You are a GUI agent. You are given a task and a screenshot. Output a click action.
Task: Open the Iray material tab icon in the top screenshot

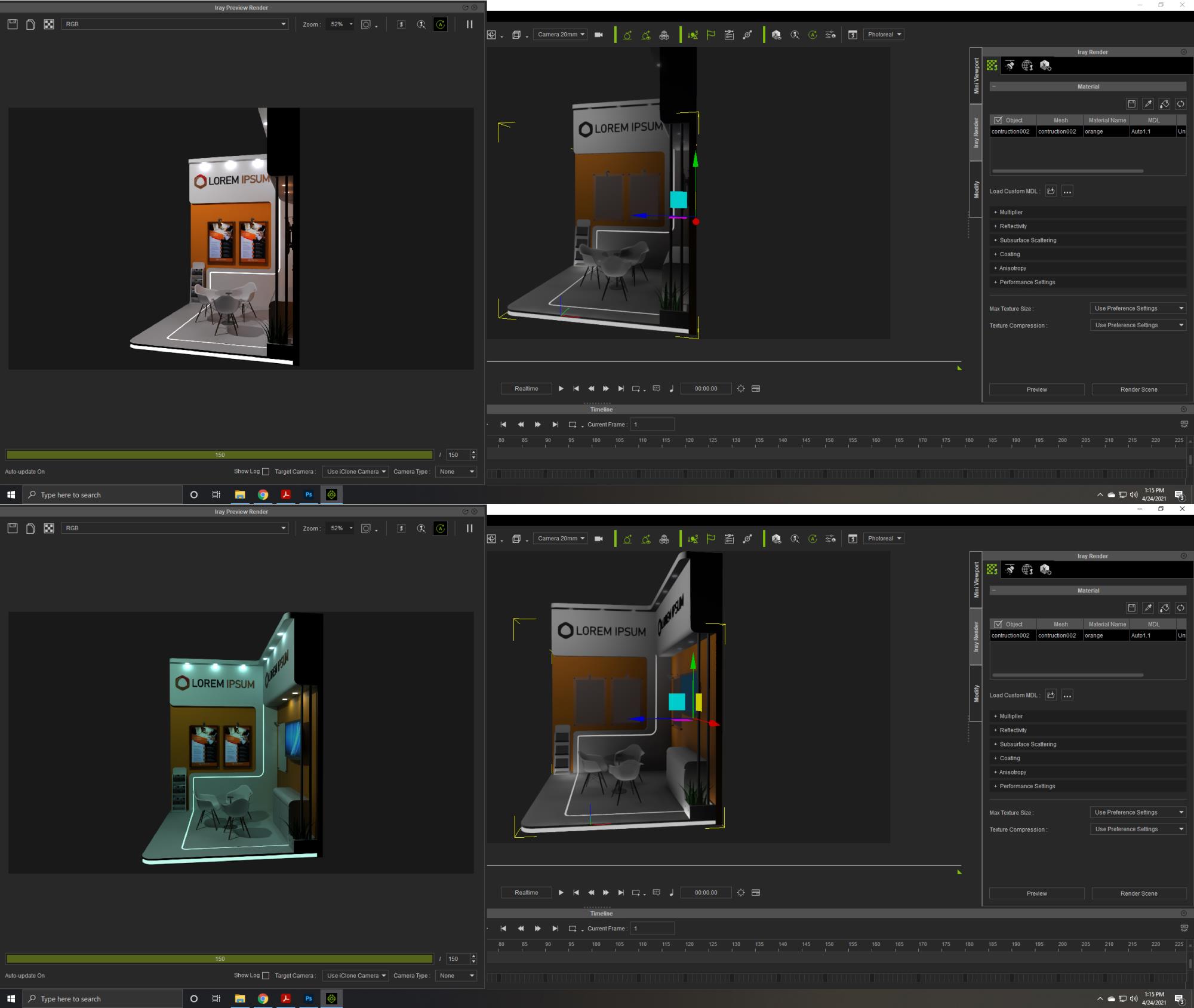pos(992,66)
